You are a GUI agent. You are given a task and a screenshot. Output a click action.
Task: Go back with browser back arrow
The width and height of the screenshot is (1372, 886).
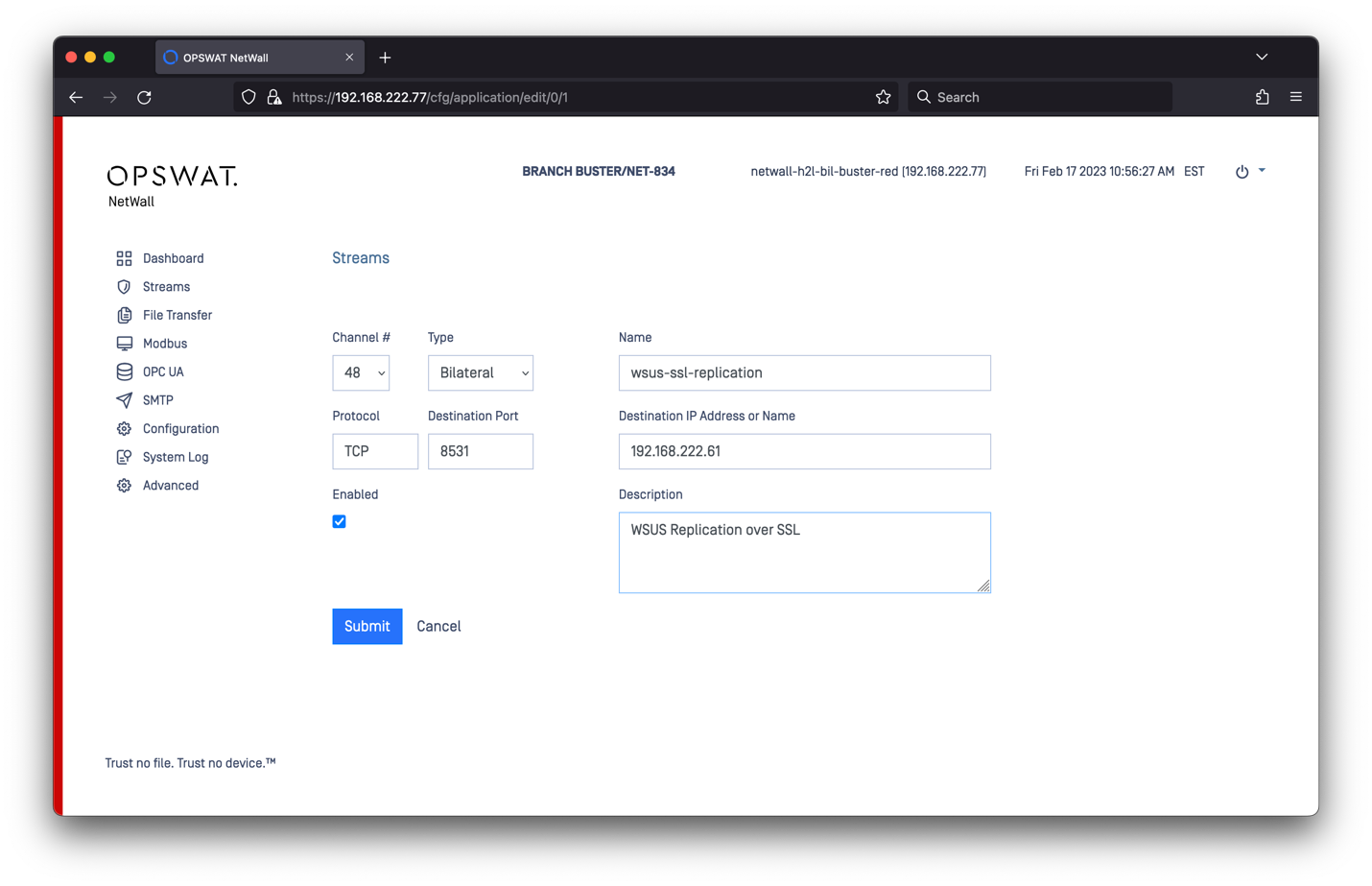point(76,97)
